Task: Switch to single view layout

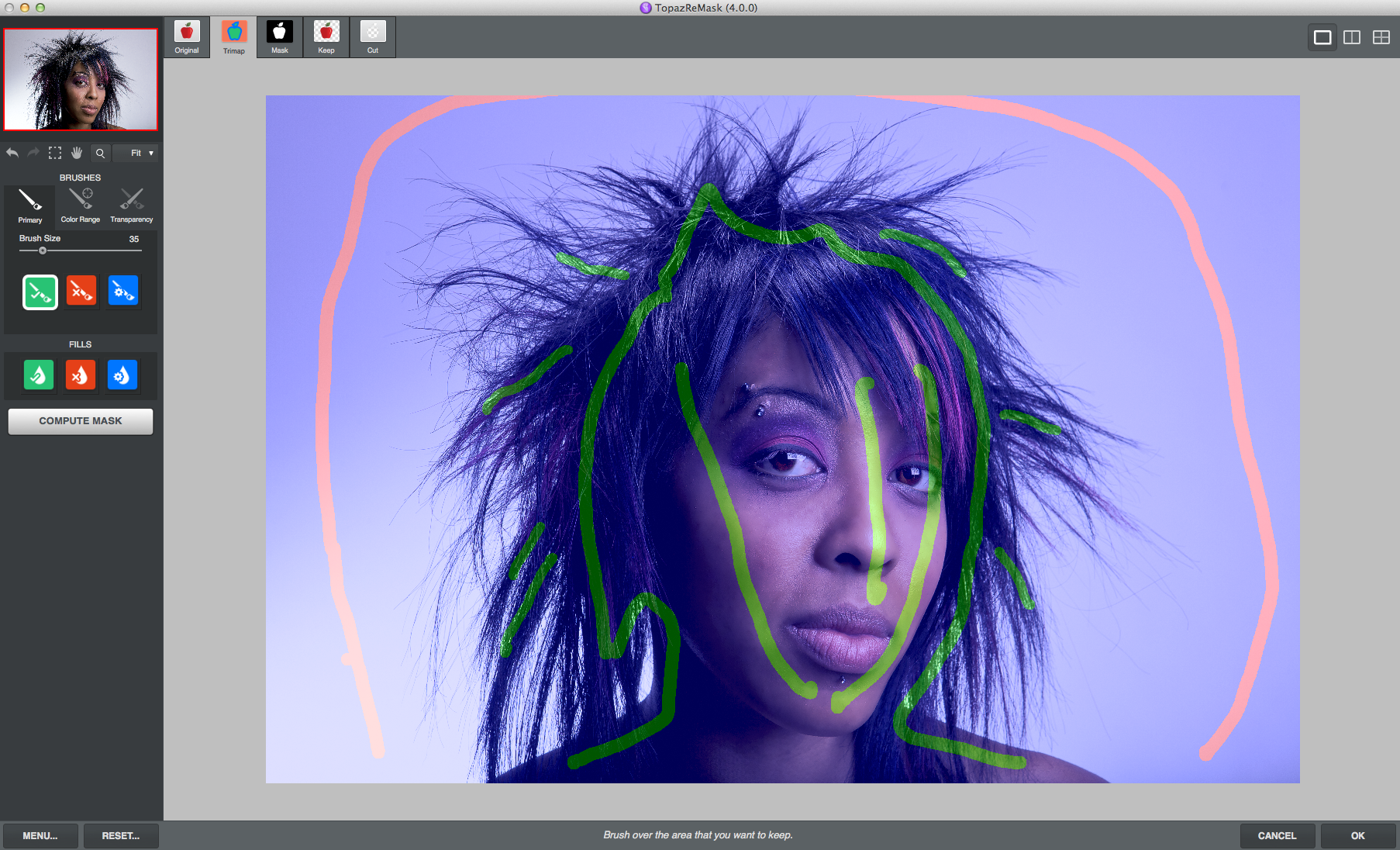Action: (1322, 37)
